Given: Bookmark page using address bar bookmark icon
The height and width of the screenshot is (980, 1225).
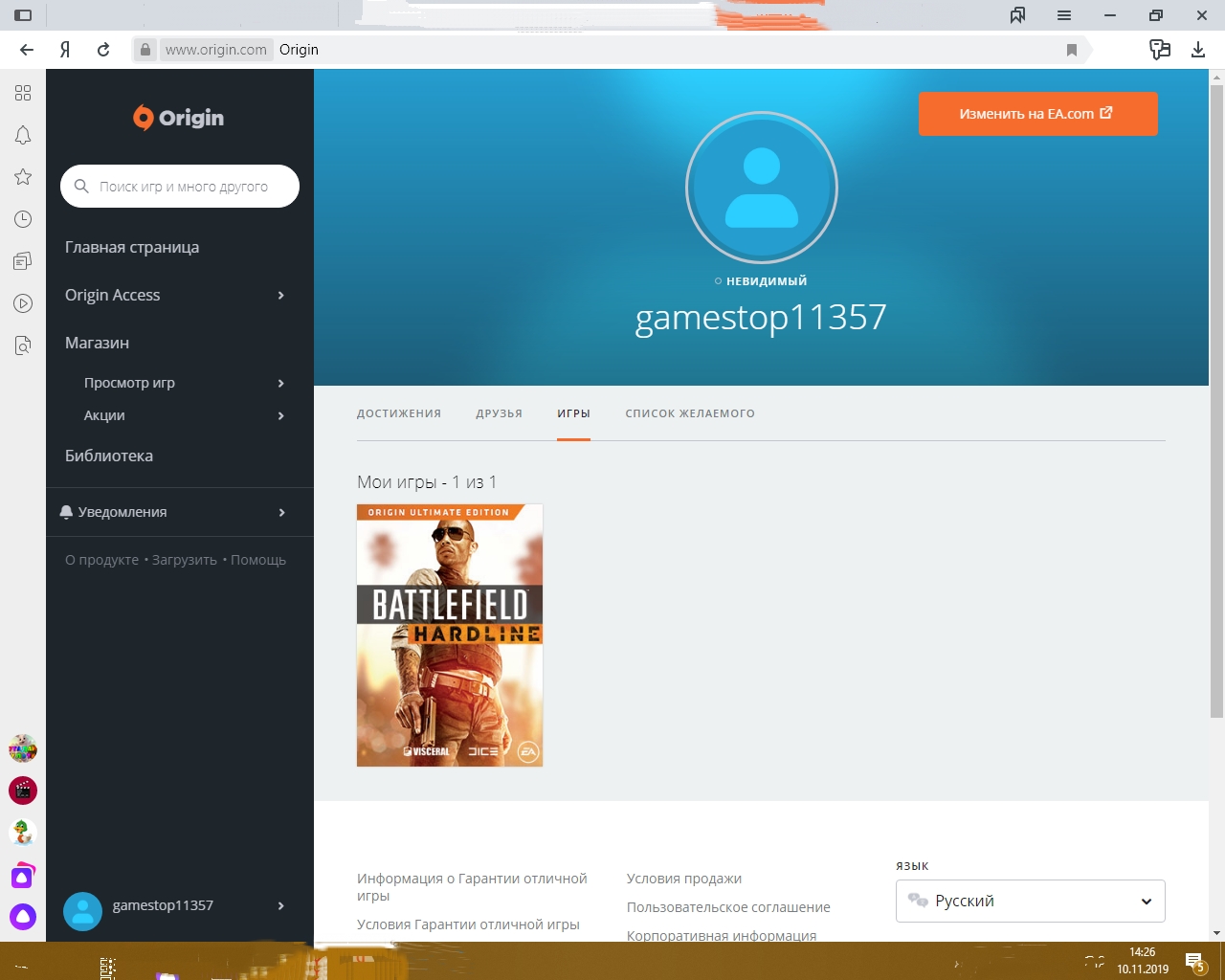Looking at the screenshot, I should pyautogui.click(x=1072, y=50).
